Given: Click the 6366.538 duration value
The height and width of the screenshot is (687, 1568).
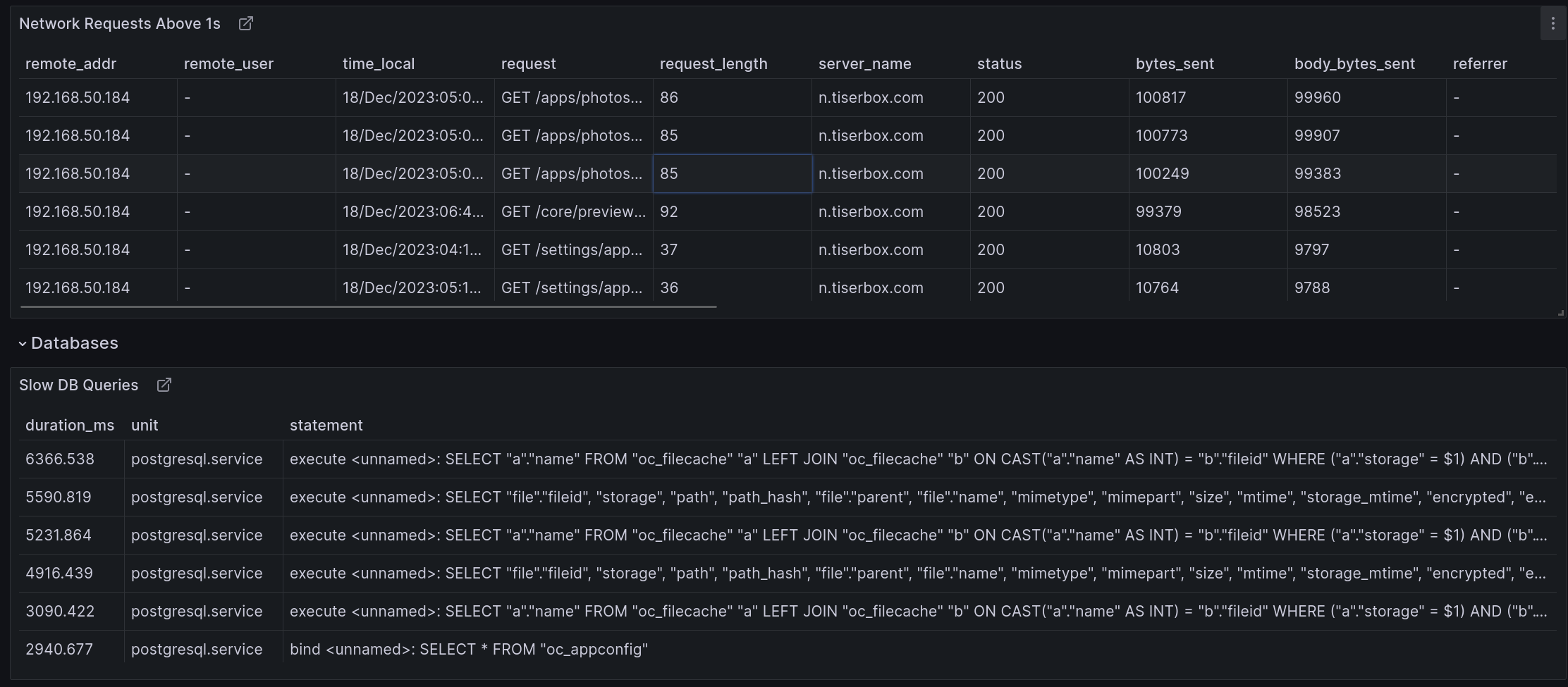Looking at the screenshot, I should (61, 458).
